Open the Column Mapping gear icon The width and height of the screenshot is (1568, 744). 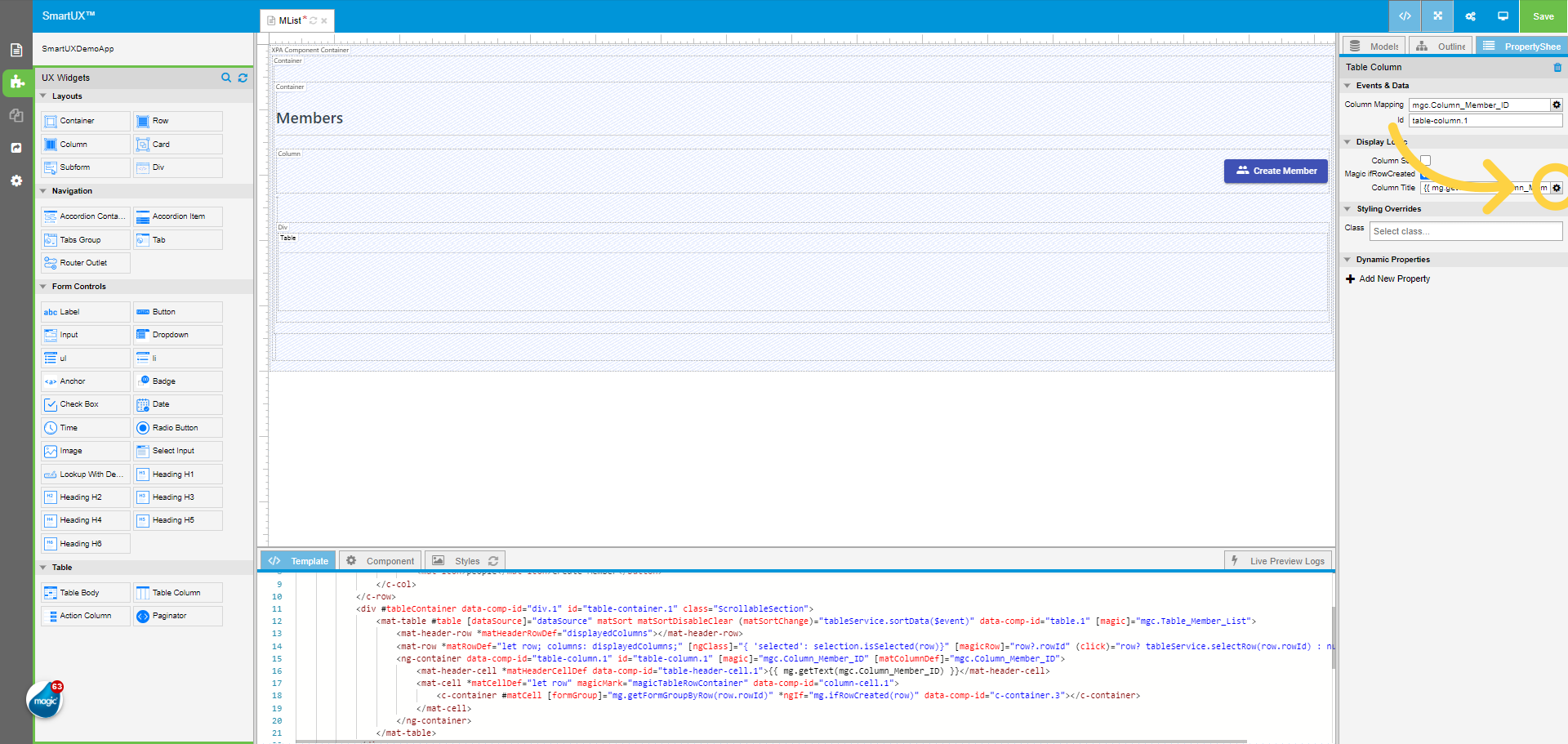point(1556,105)
